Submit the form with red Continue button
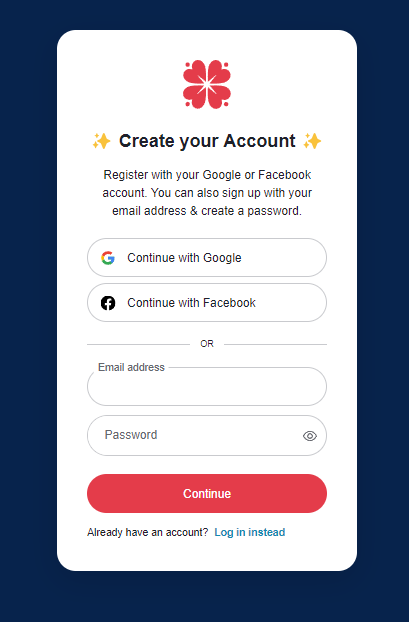 coord(207,493)
